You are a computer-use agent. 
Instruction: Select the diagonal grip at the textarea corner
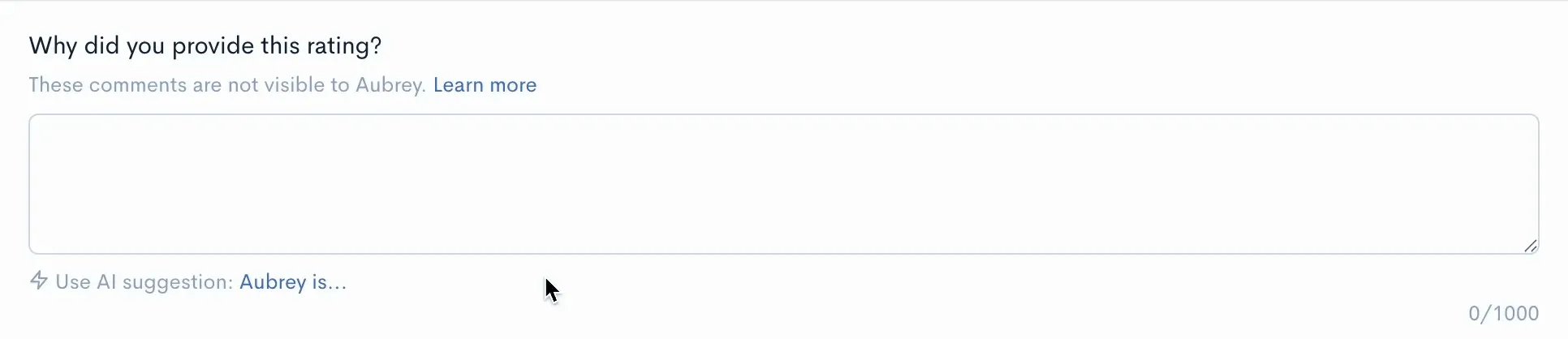click(x=1530, y=246)
